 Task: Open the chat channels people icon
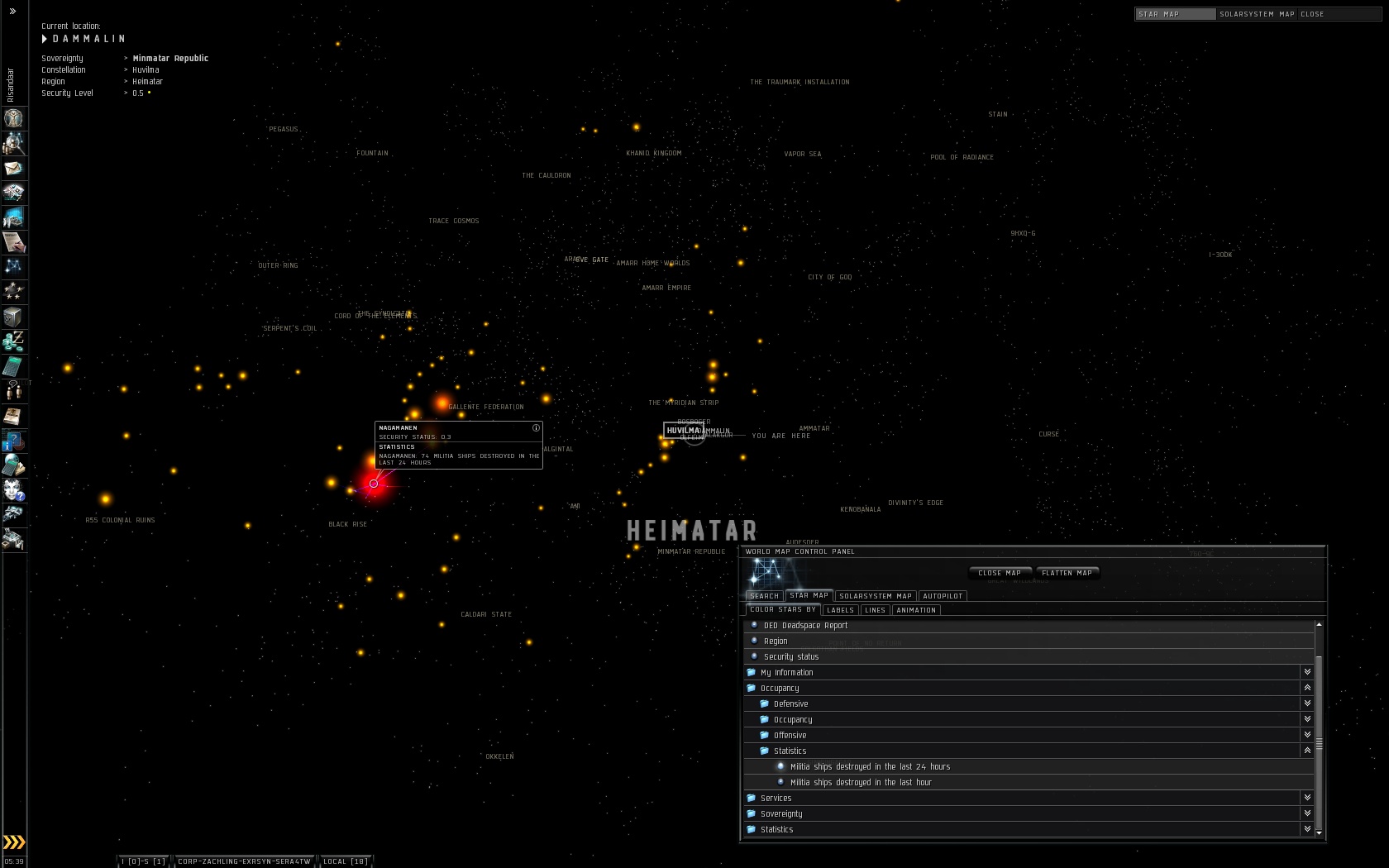[13, 390]
